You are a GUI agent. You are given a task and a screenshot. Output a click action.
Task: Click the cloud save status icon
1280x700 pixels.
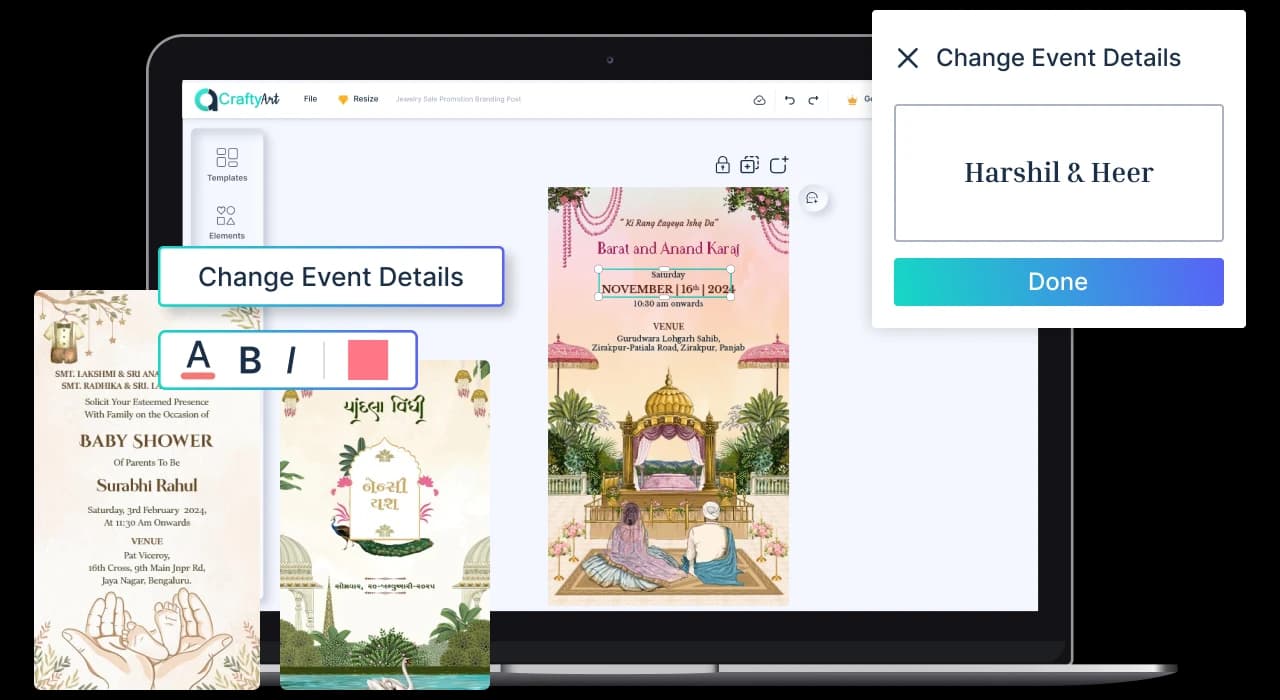tap(759, 100)
